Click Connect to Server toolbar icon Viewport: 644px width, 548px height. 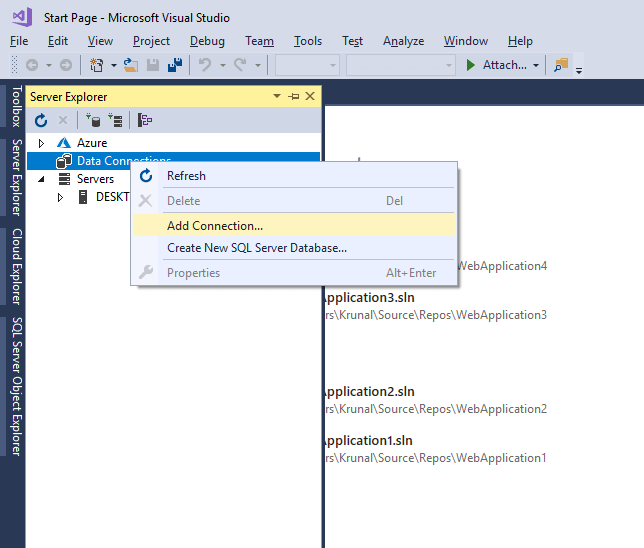point(115,120)
